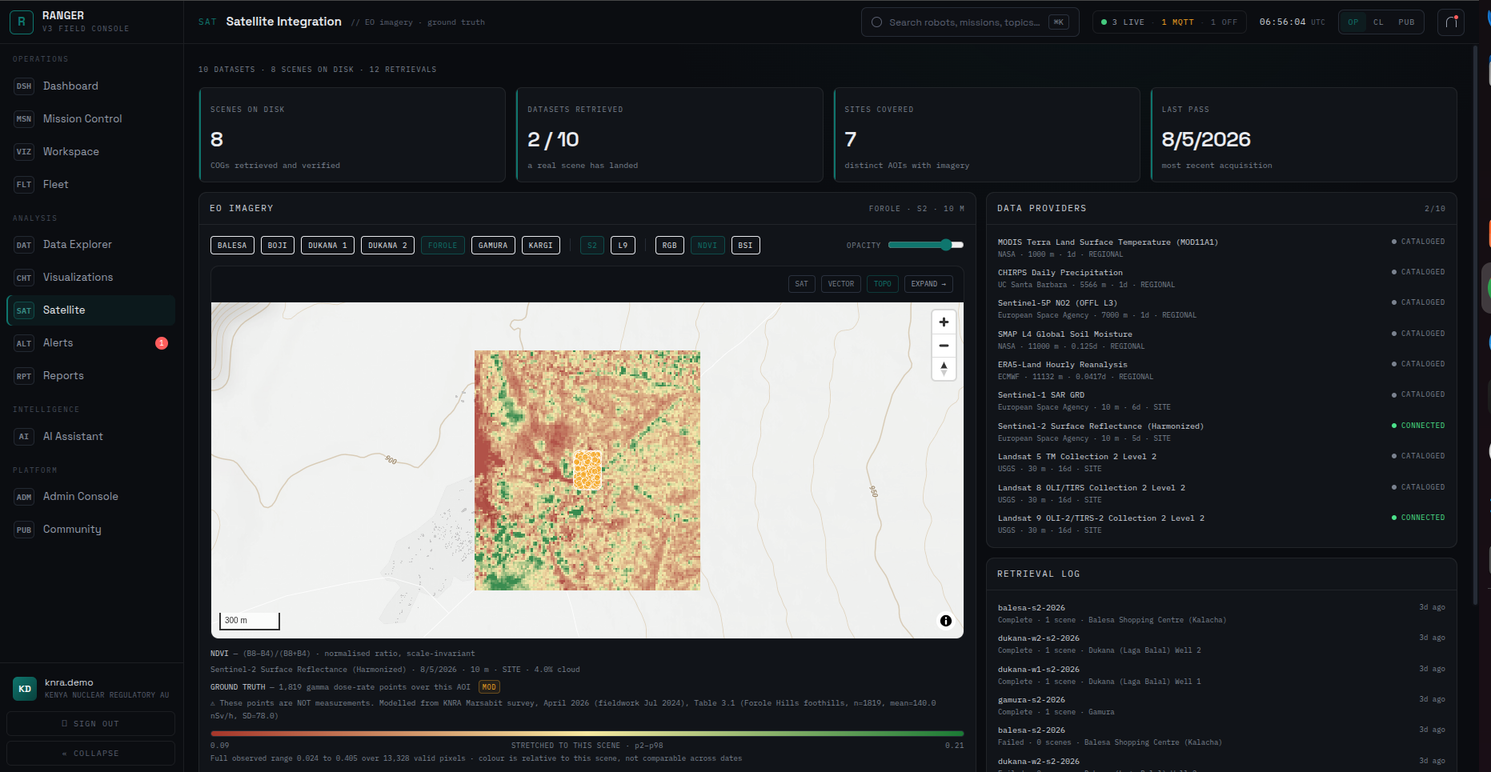Screen dimensions: 1491x772
Task: Open the red alerts count badge
Action: [x=161, y=343]
